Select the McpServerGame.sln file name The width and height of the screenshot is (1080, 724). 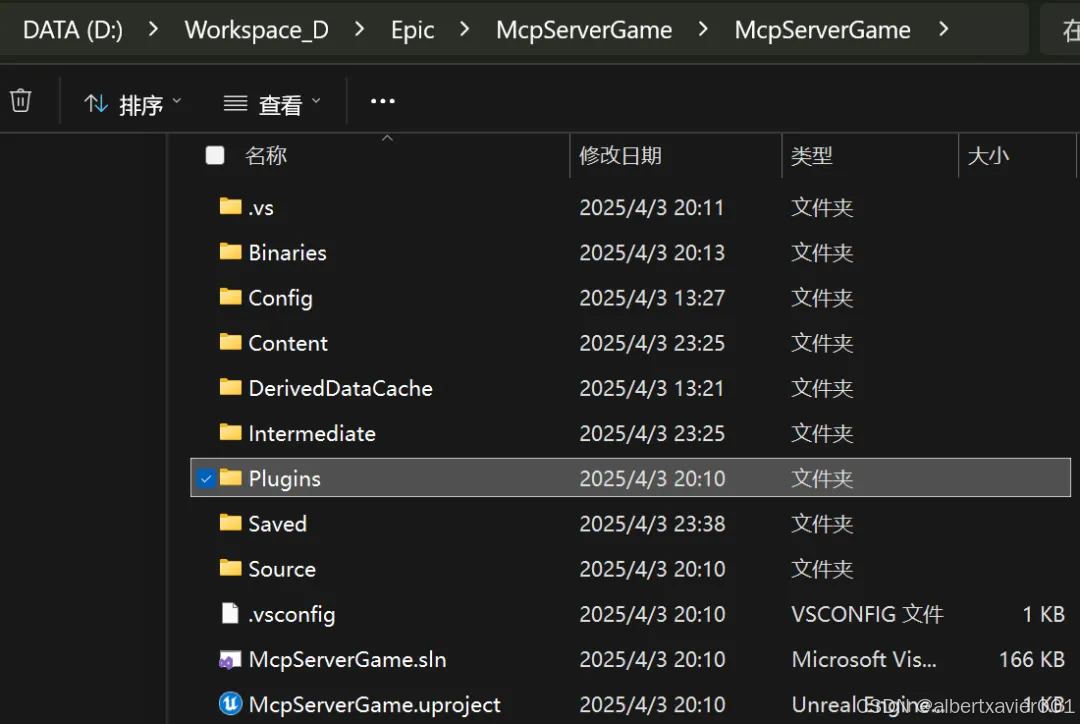pyautogui.click(x=347, y=660)
